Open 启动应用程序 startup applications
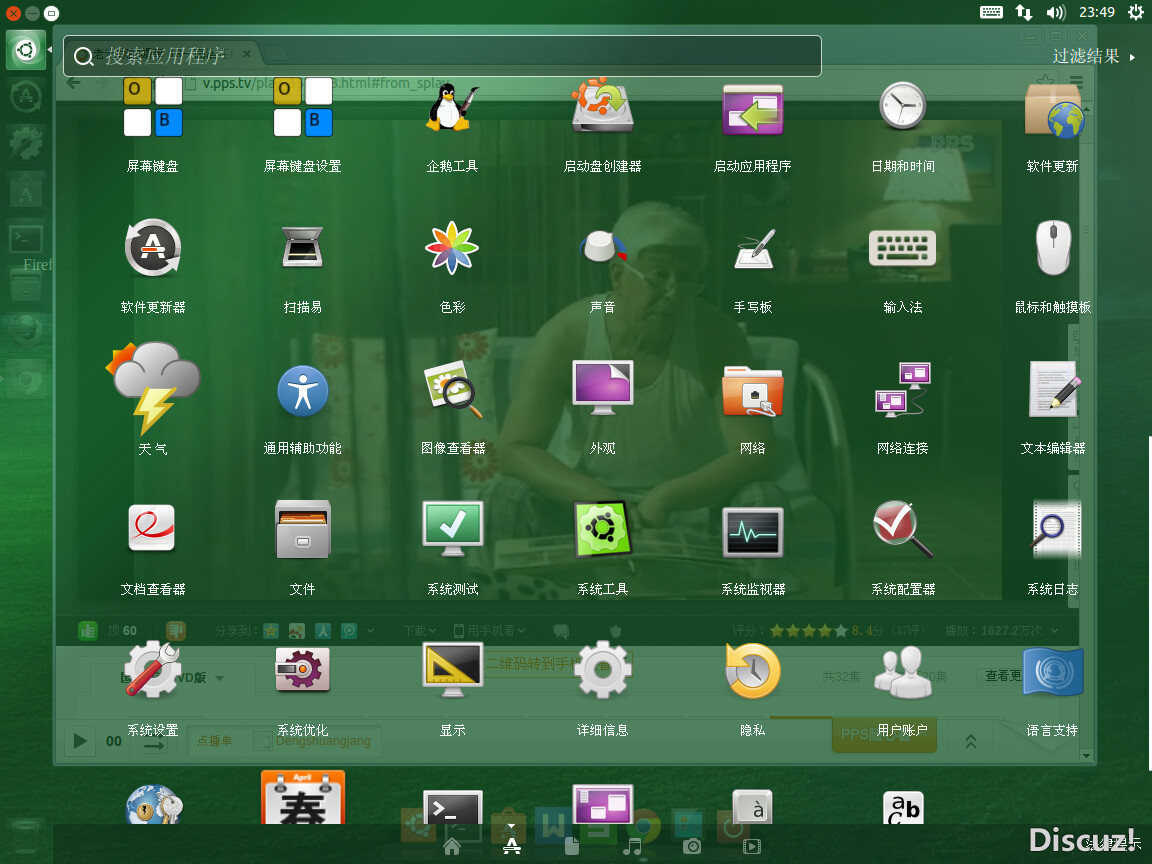 [752, 110]
